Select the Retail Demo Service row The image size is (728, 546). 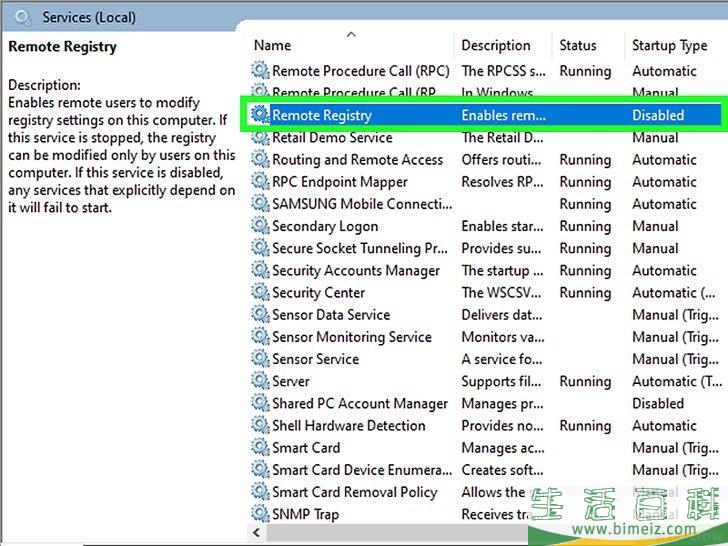pyautogui.click(x=331, y=138)
